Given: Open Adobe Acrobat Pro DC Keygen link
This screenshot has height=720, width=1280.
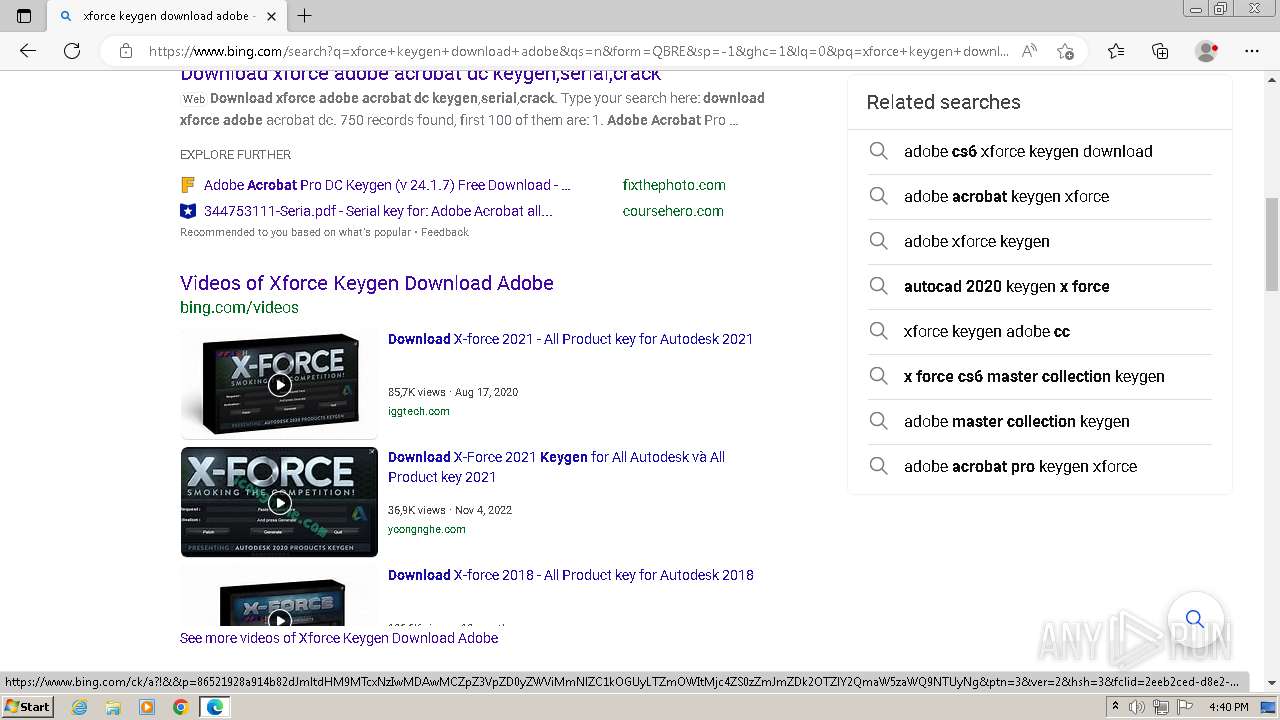Looking at the screenshot, I should tap(387, 185).
